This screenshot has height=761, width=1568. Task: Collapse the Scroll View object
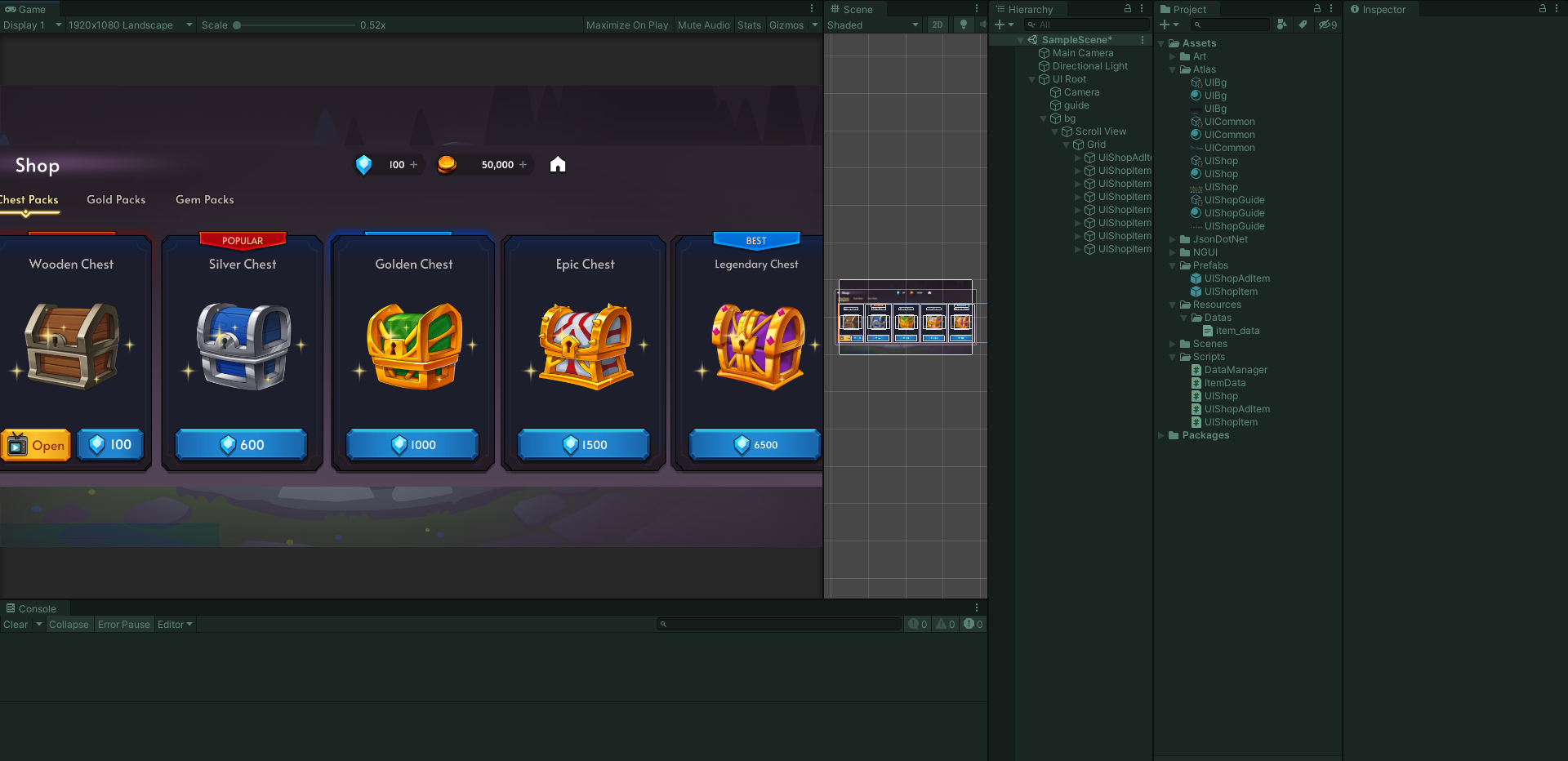point(1054,131)
